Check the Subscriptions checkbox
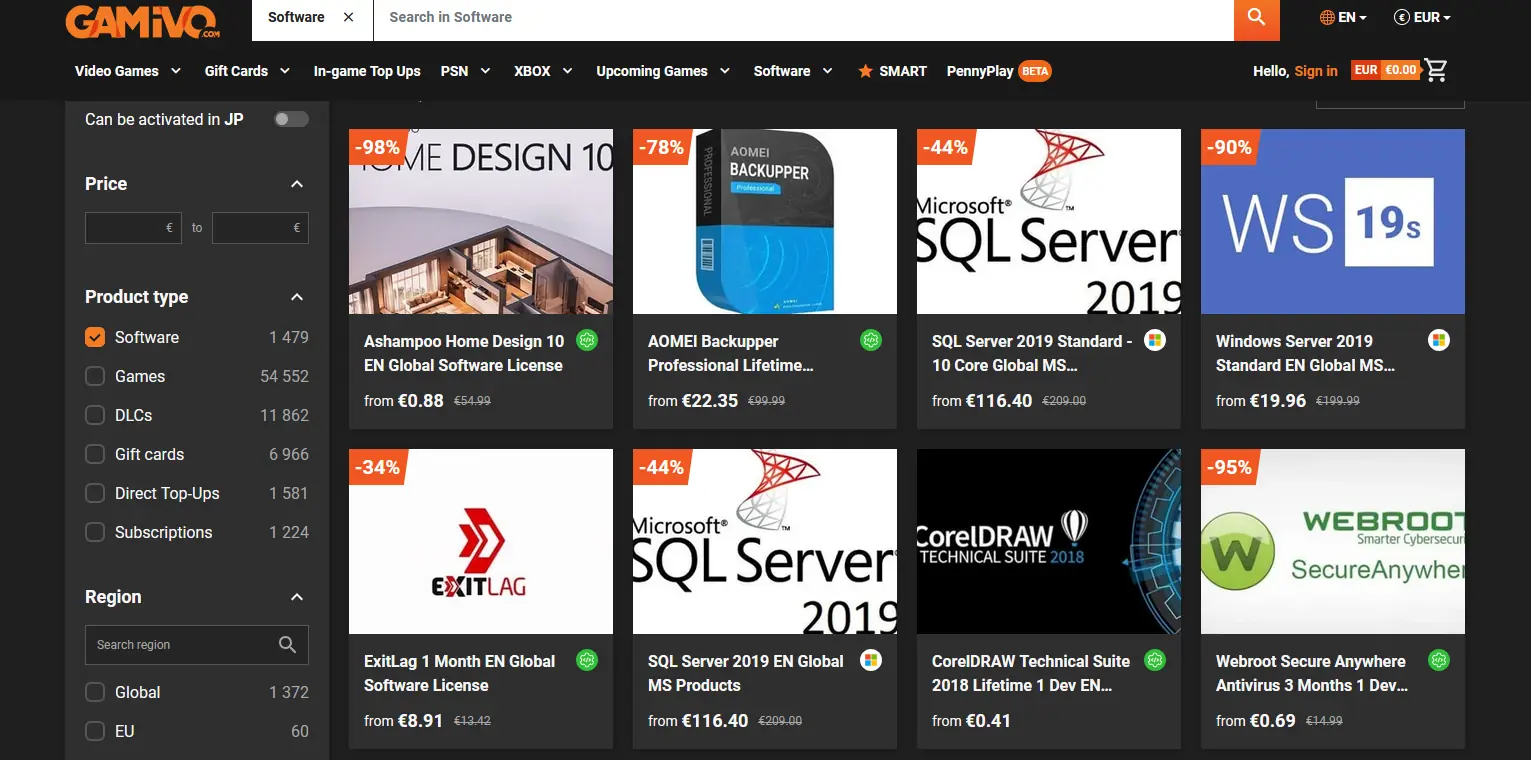The height and width of the screenshot is (760, 1531). coord(95,532)
